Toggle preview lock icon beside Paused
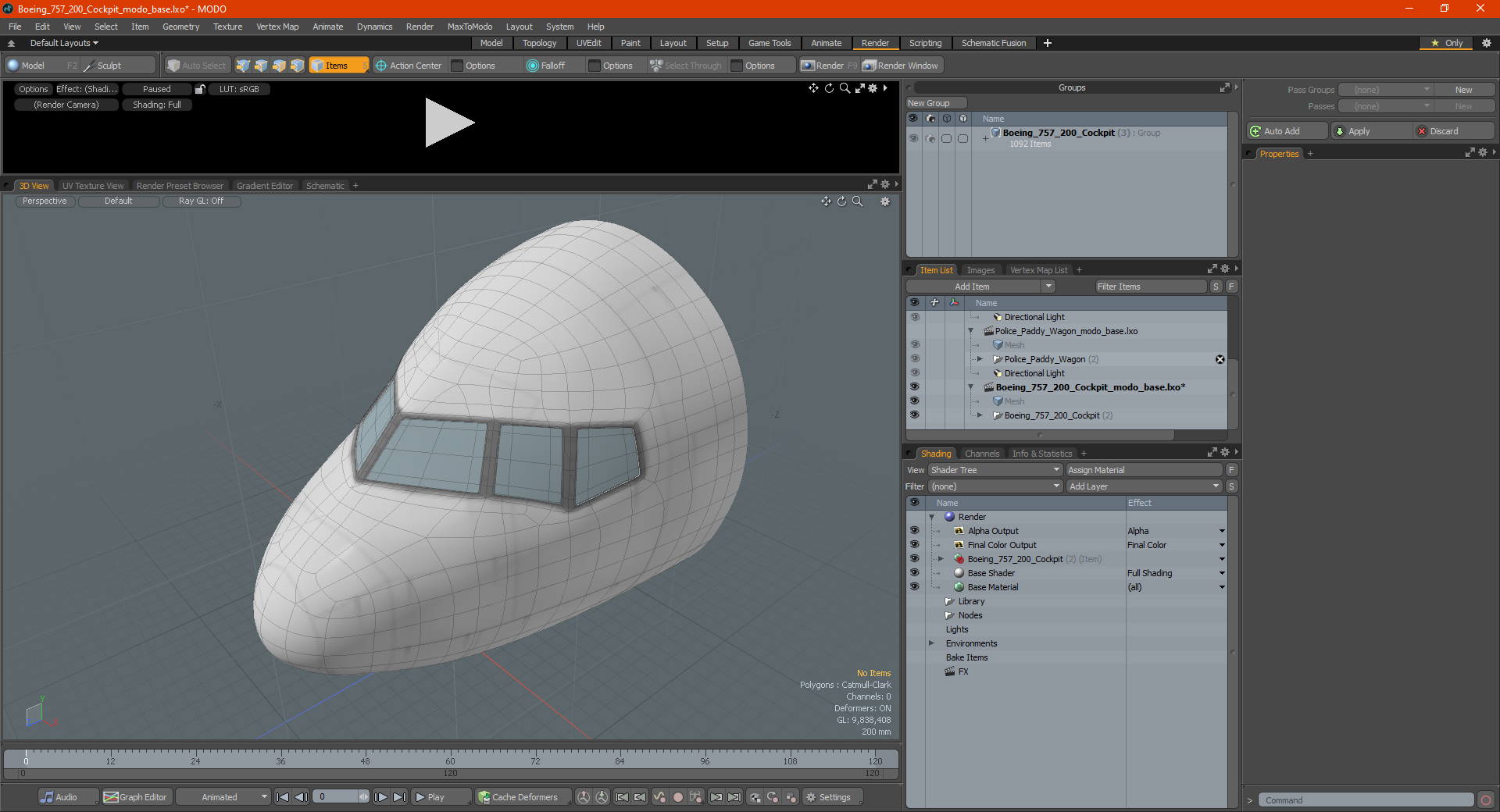 200,89
